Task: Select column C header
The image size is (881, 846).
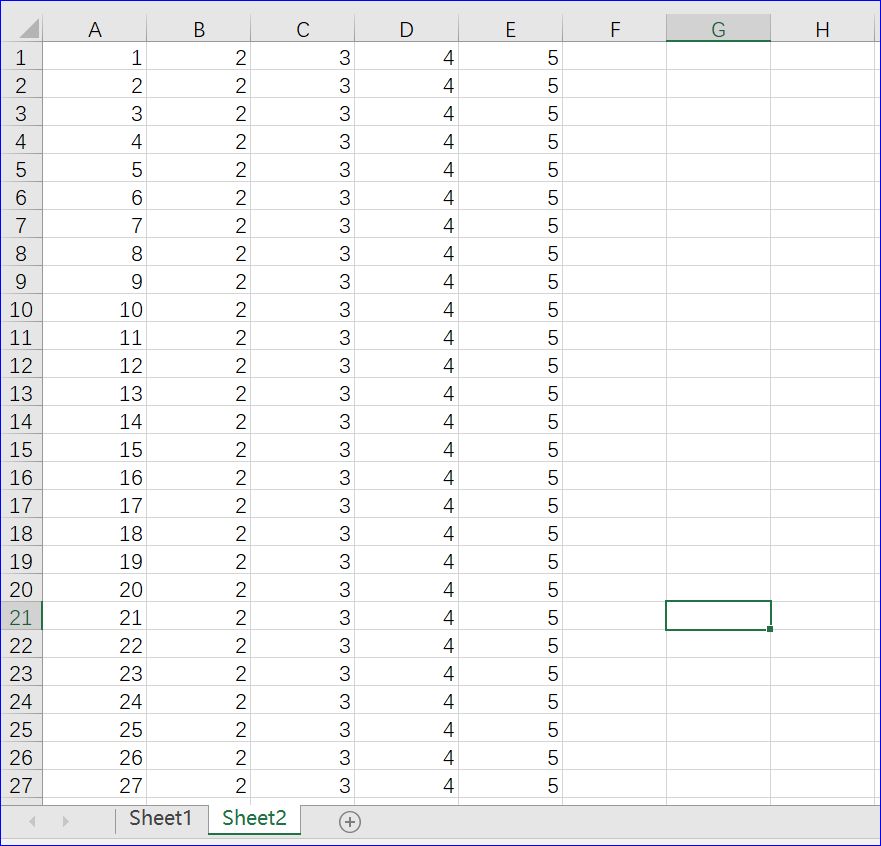Action: tap(302, 29)
